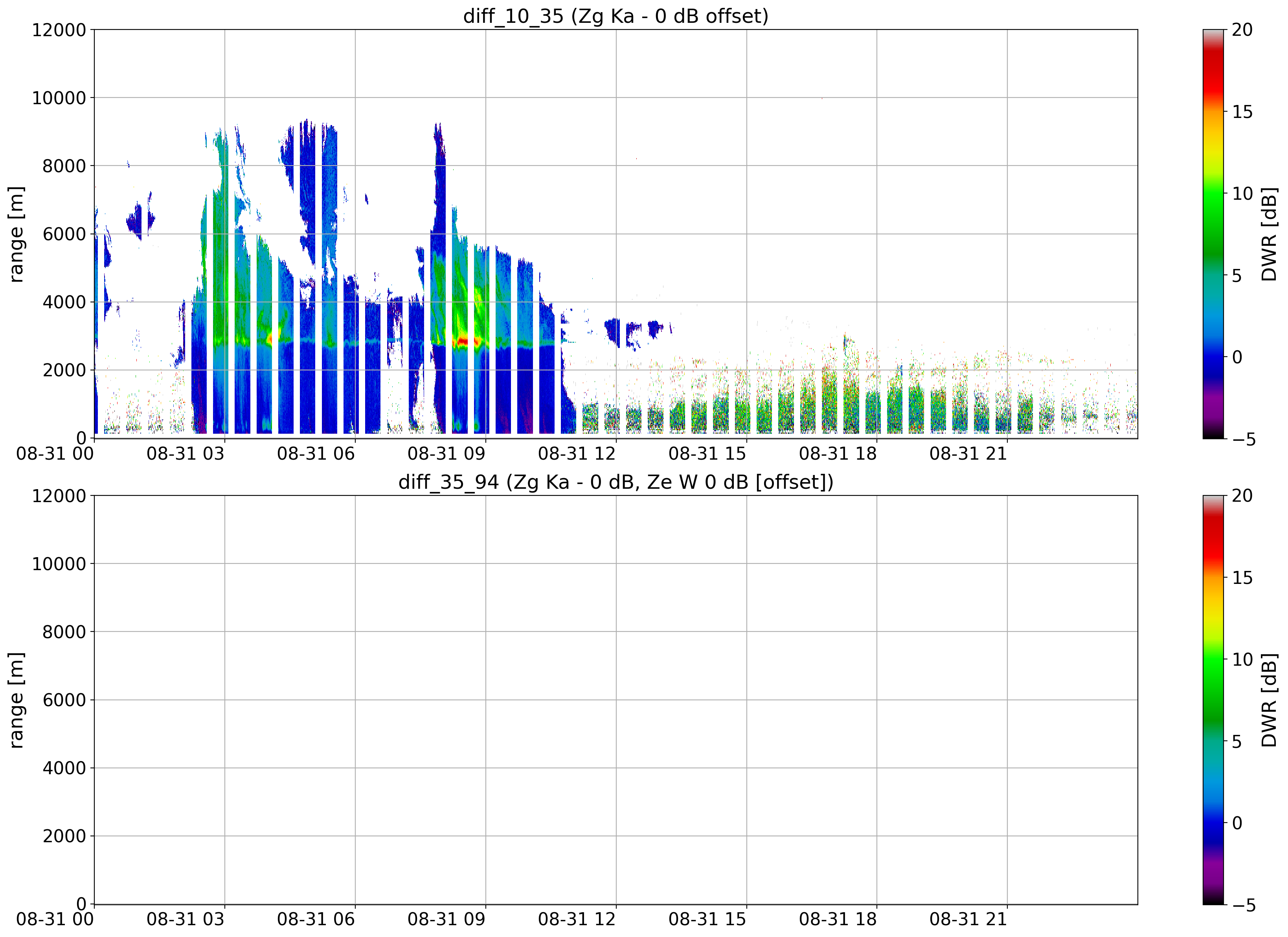Viewport: 1288px width, 937px height.
Task: Click the "diff_10_35 (Zg Ka - 0 dB offset)" title
Action: [616, 16]
